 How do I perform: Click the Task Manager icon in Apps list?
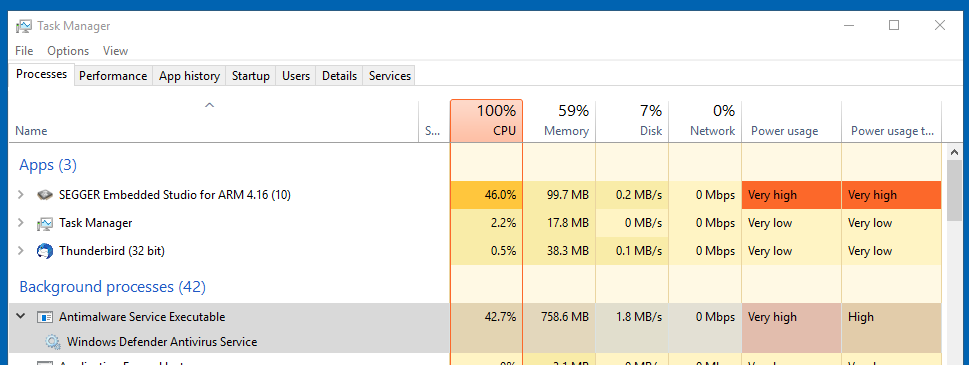[x=45, y=223]
